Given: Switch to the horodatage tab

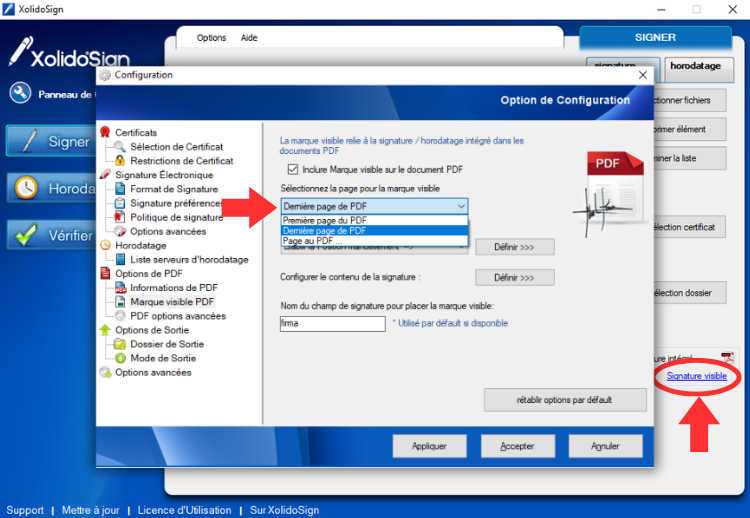Looking at the screenshot, I should pyautogui.click(x=698, y=67).
